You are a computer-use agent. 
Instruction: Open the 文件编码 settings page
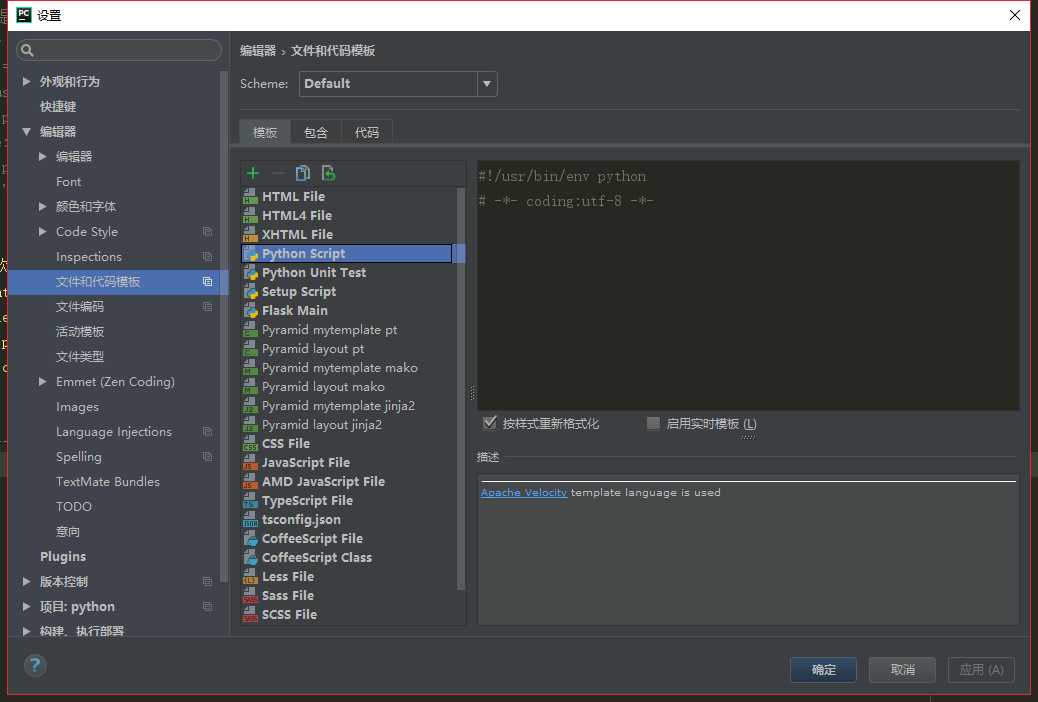pos(80,307)
